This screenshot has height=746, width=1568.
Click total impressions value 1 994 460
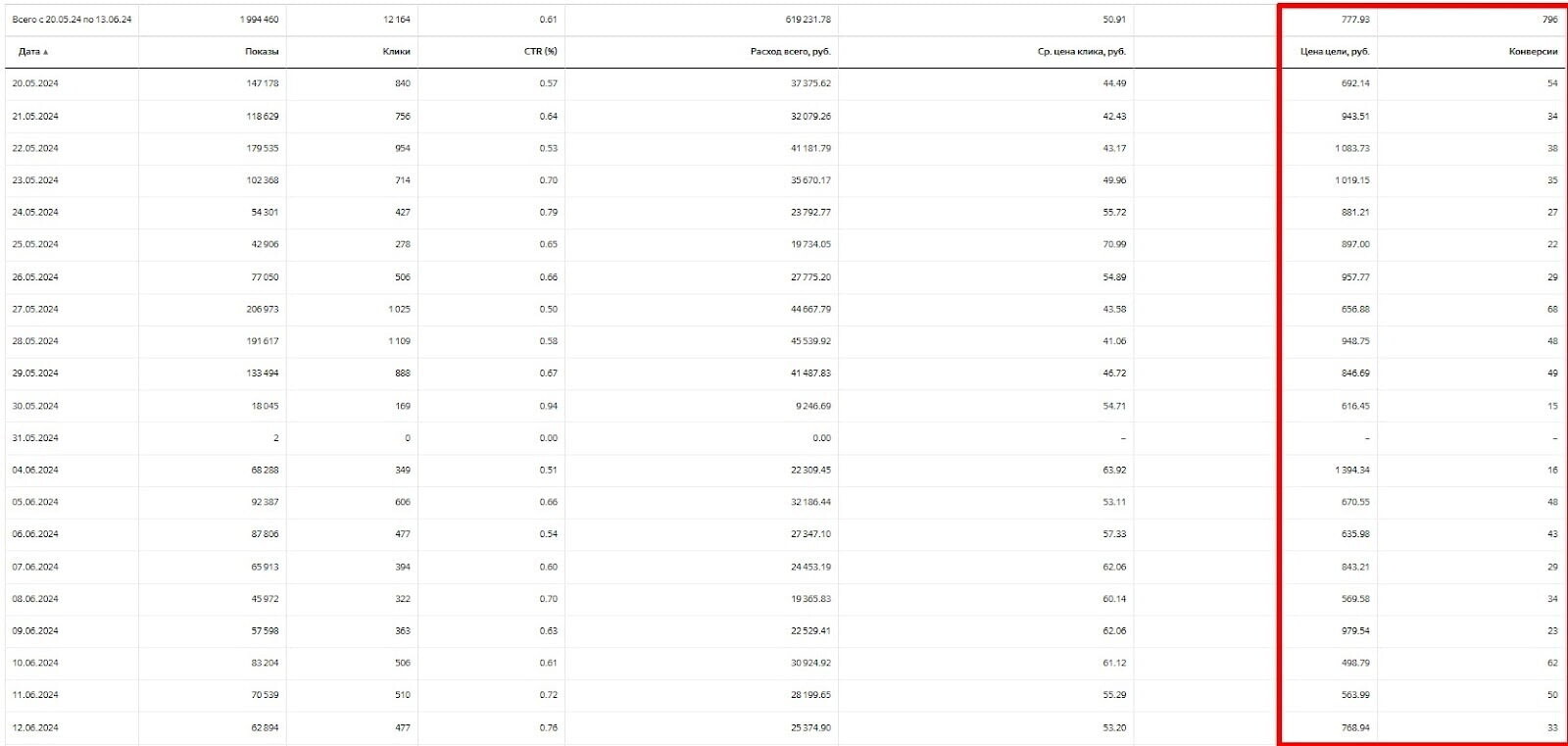[259, 20]
